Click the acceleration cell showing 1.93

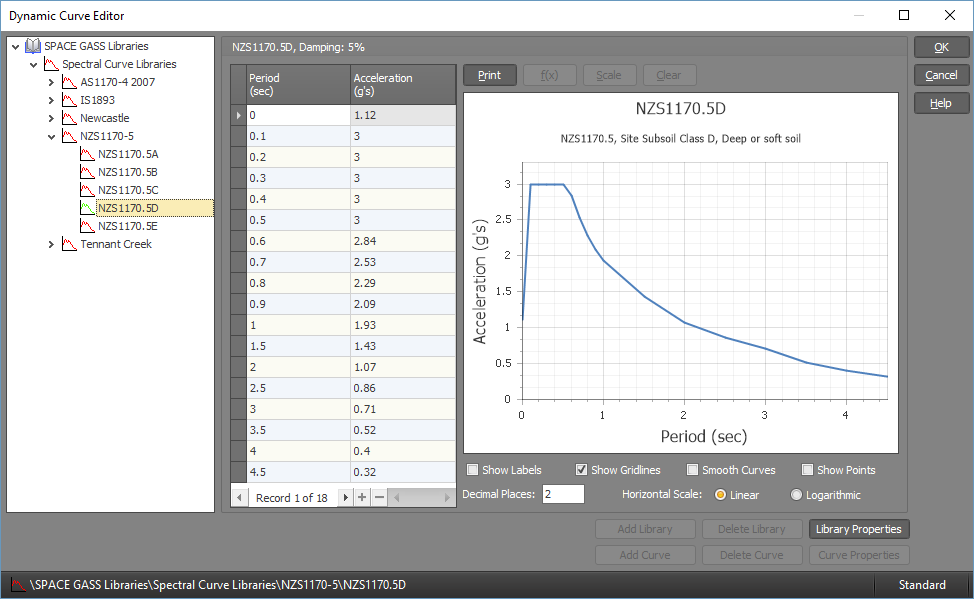pyautogui.click(x=403, y=325)
